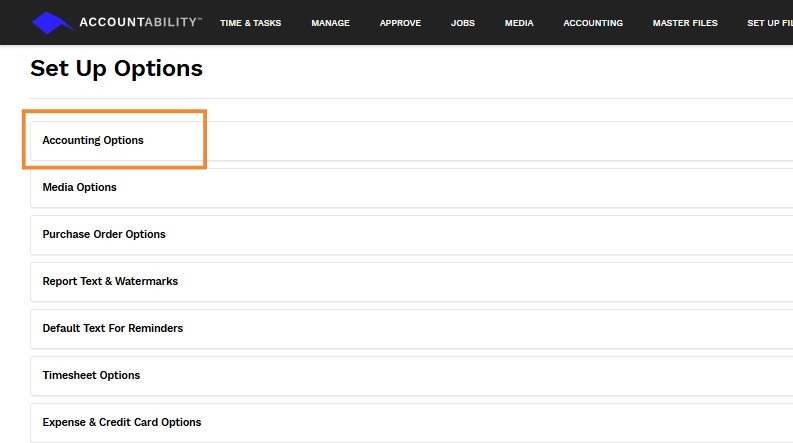Expand Default Text For Reminders
This screenshot has width=793, height=443.
[x=113, y=329]
